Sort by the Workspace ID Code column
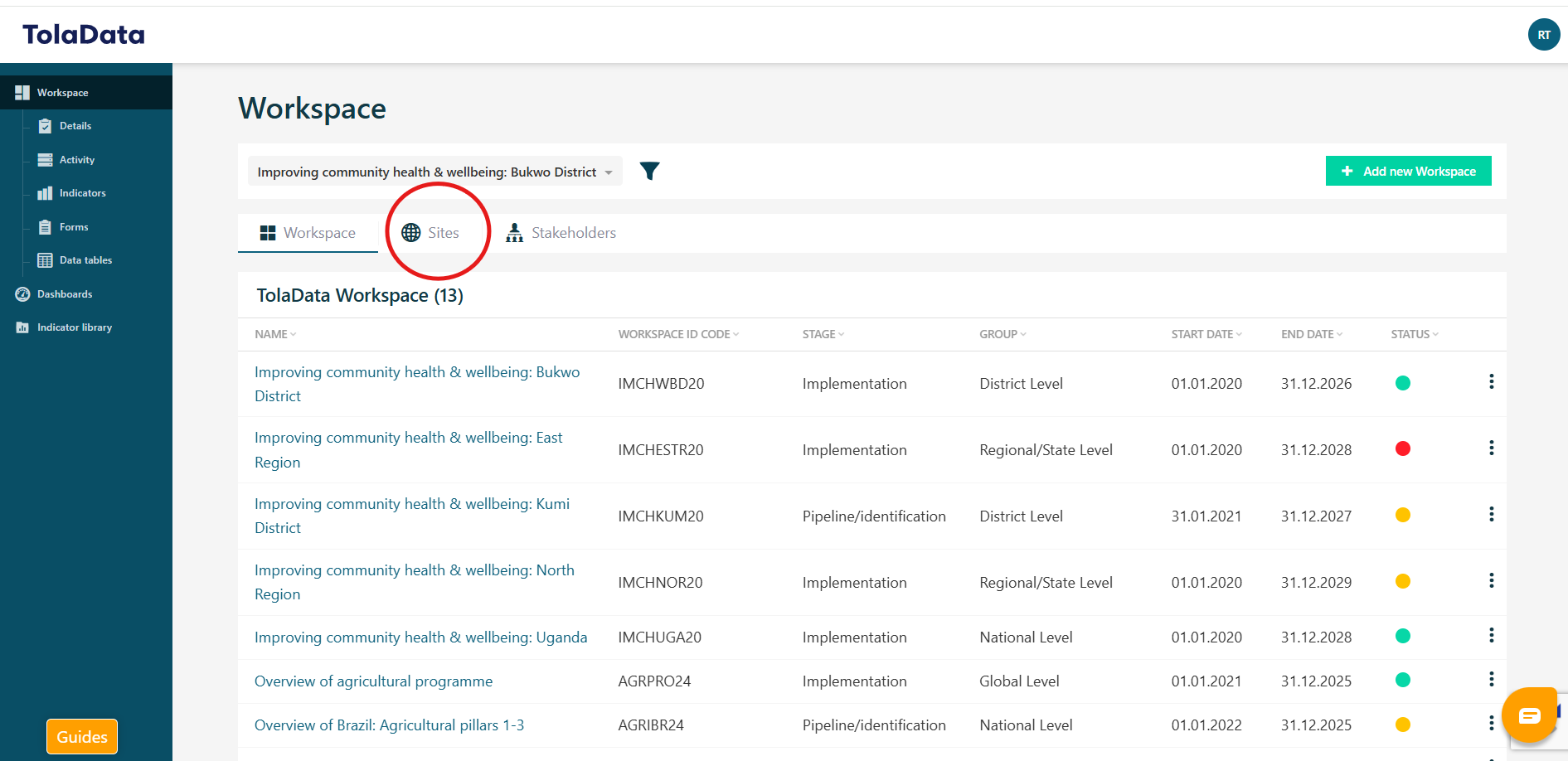Viewport: 1568px width, 761px height. pyautogui.click(x=677, y=334)
